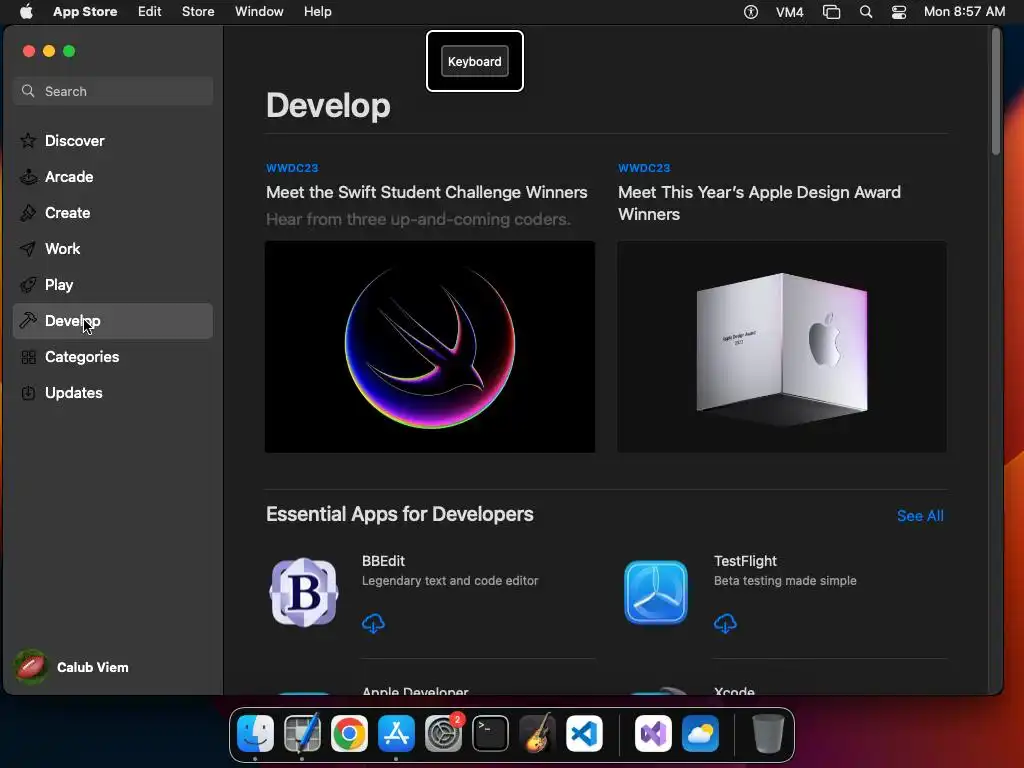
Task: Go to Discover in sidebar
Action: pyautogui.click(x=113, y=140)
